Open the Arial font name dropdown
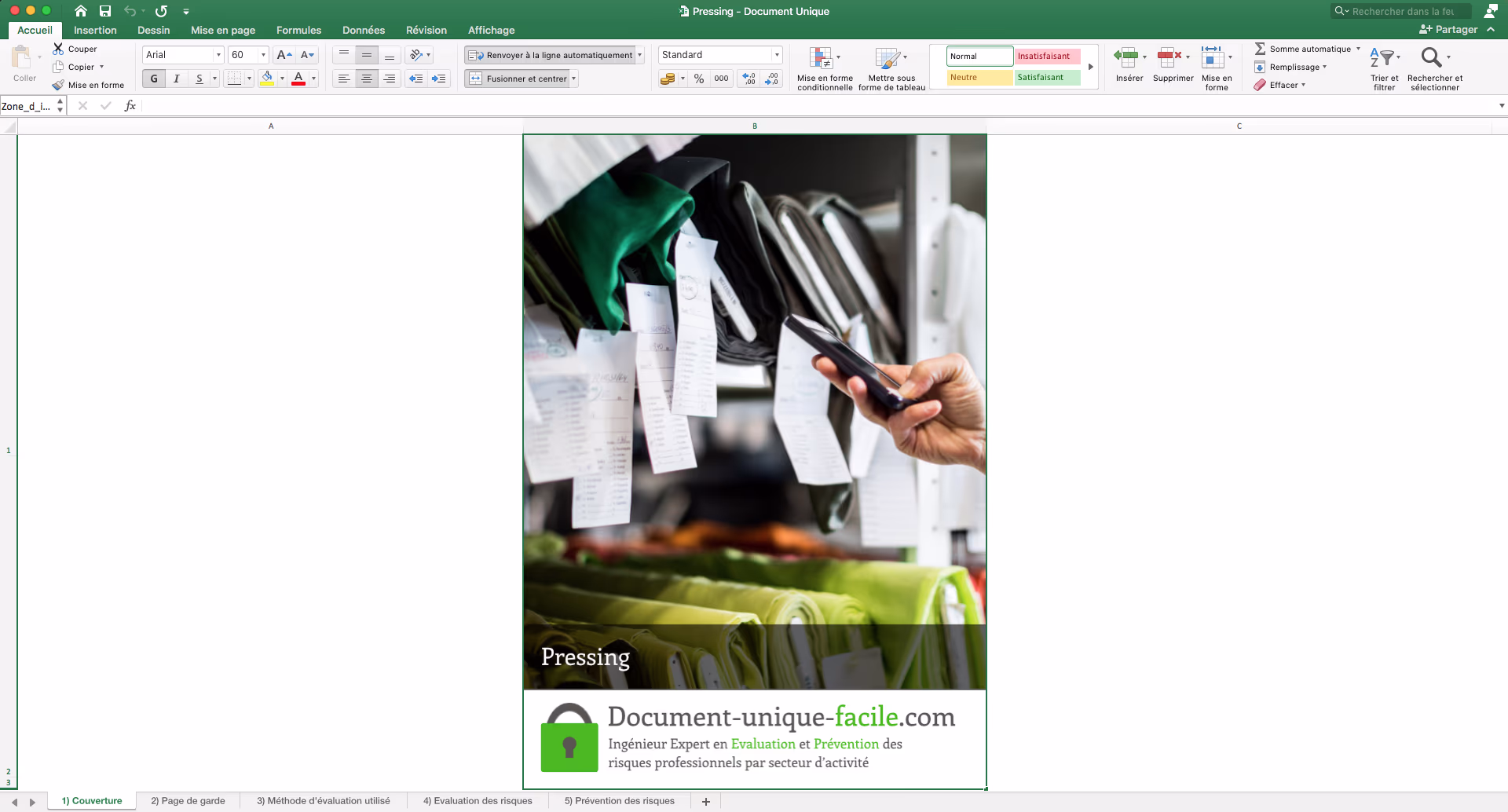Viewport: 1508px width, 812px height. pyautogui.click(x=218, y=55)
